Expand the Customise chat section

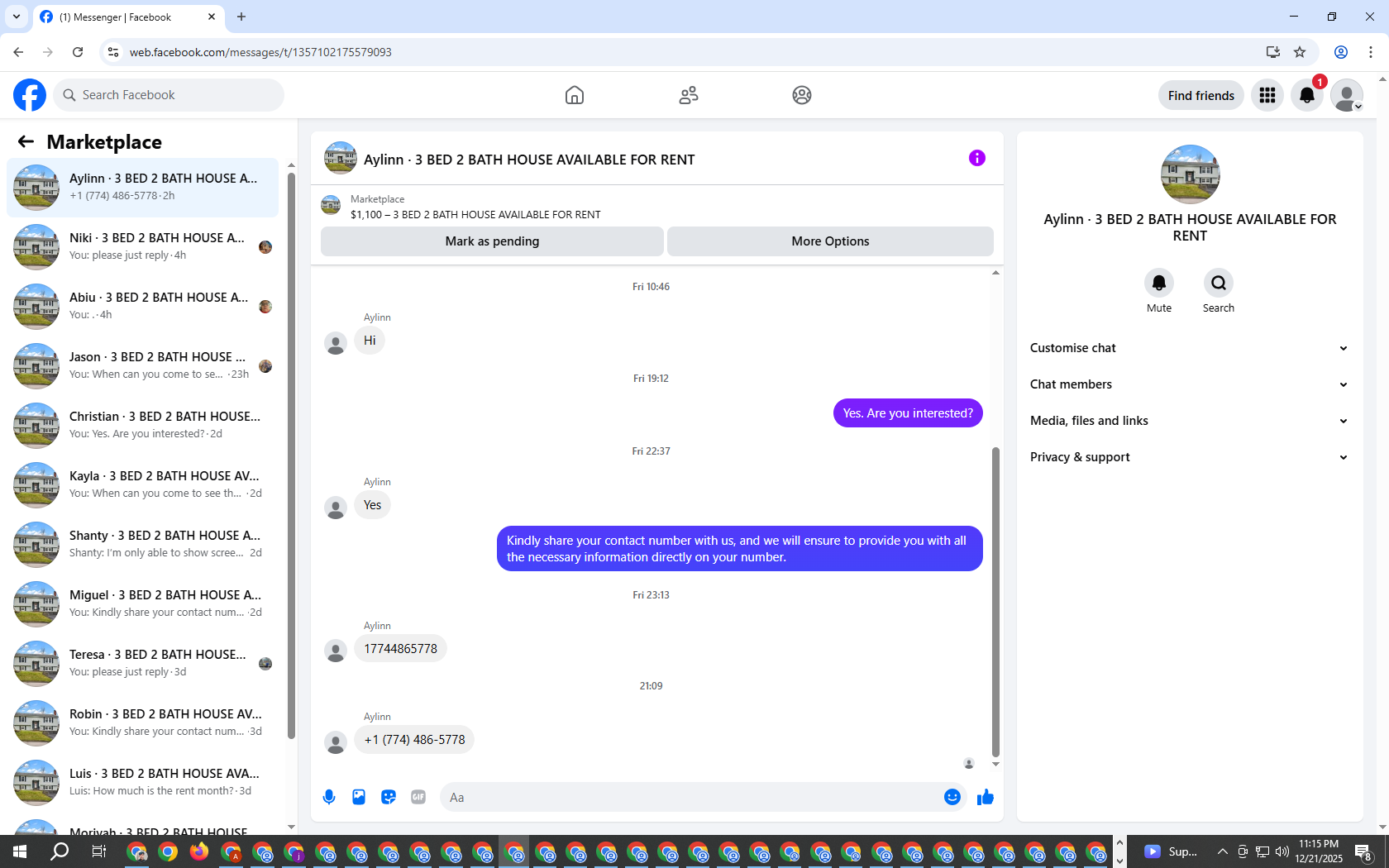pyautogui.click(x=1190, y=348)
